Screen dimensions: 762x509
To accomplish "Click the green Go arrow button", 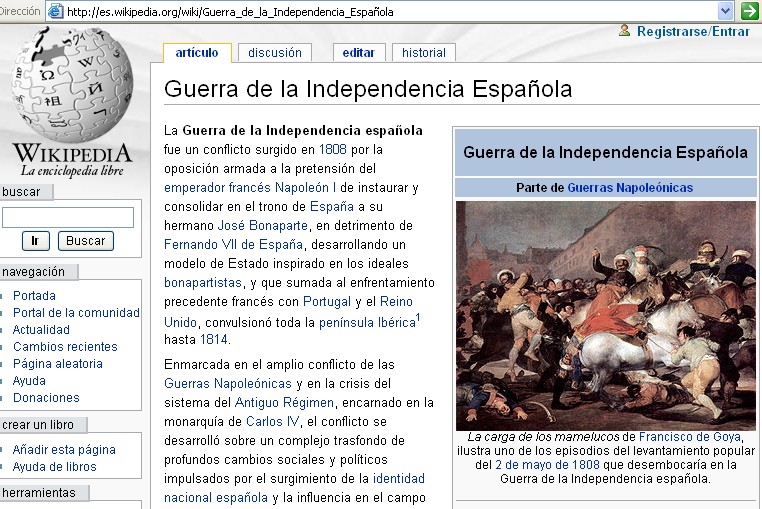I will 749,11.
